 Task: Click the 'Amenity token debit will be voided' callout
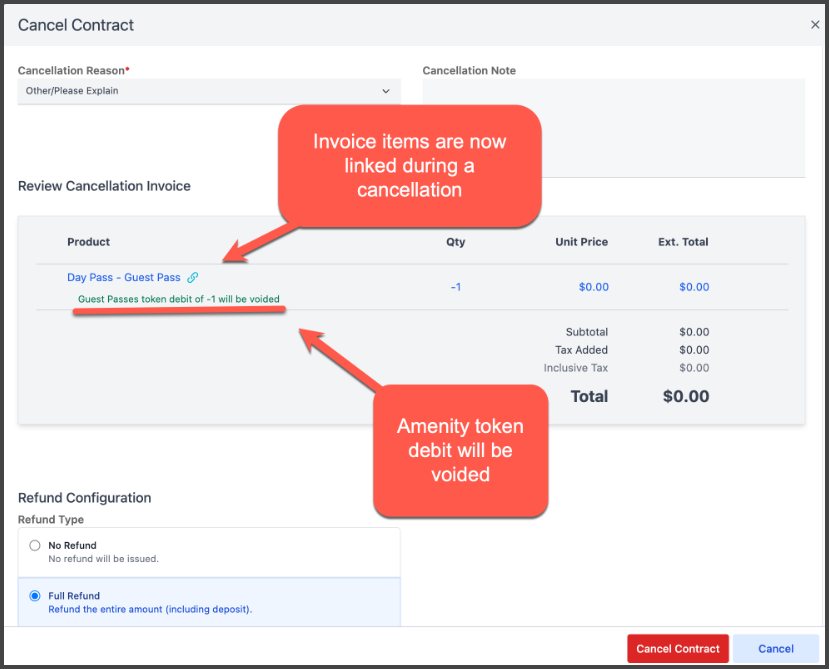[x=460, y=450]
